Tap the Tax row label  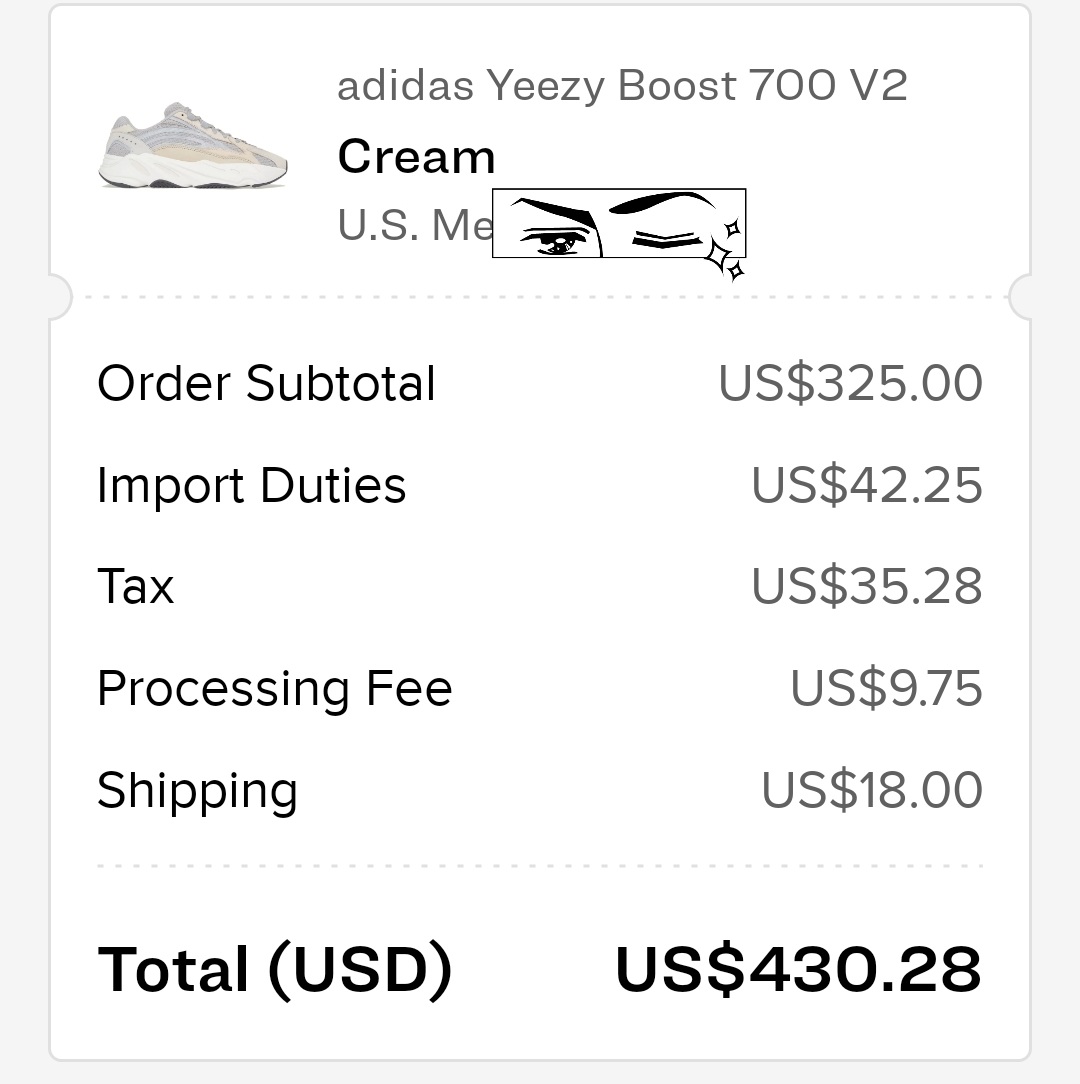[135, 586]
